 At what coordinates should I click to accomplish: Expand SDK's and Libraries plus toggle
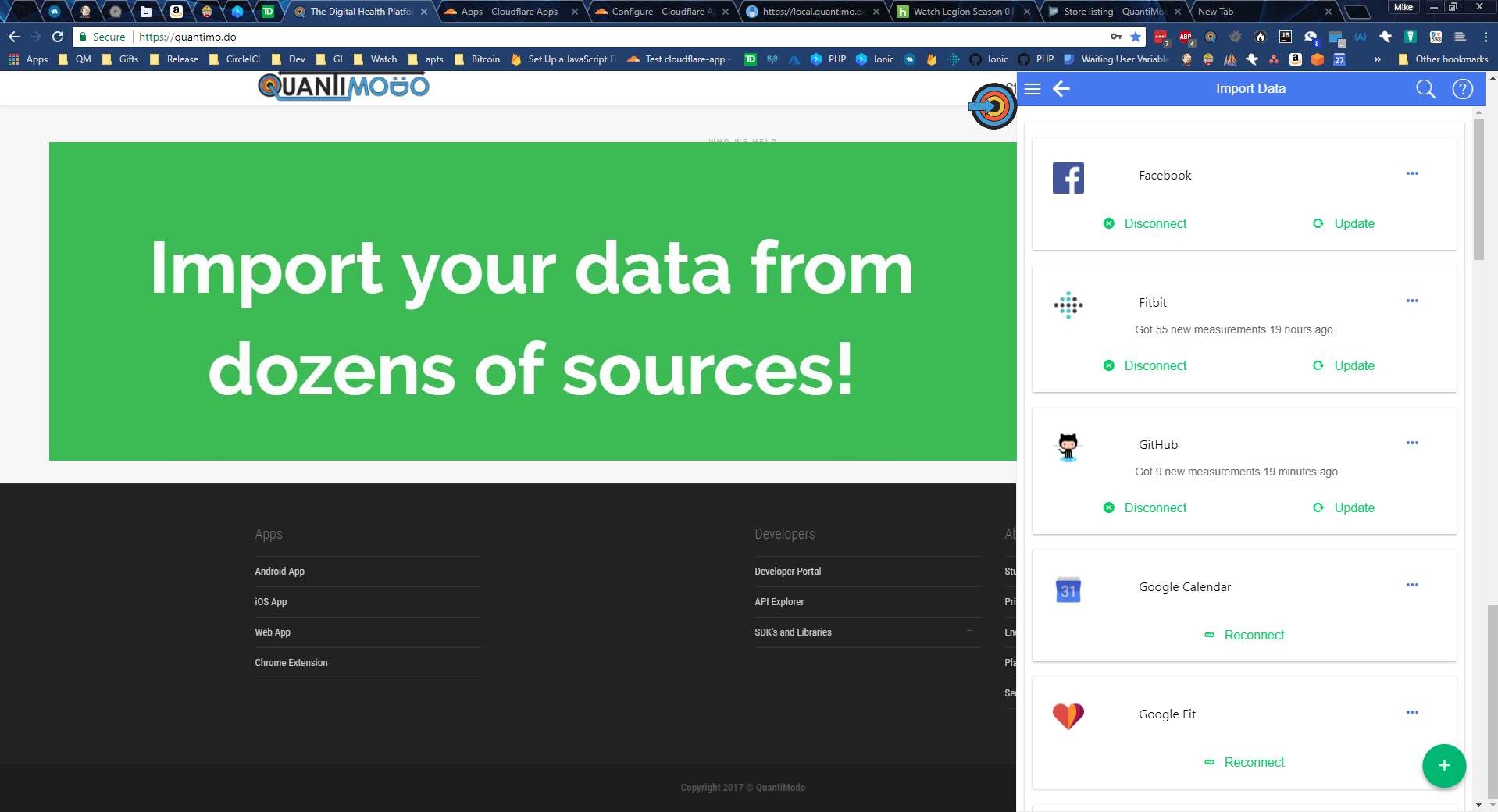tap(969, 631)
